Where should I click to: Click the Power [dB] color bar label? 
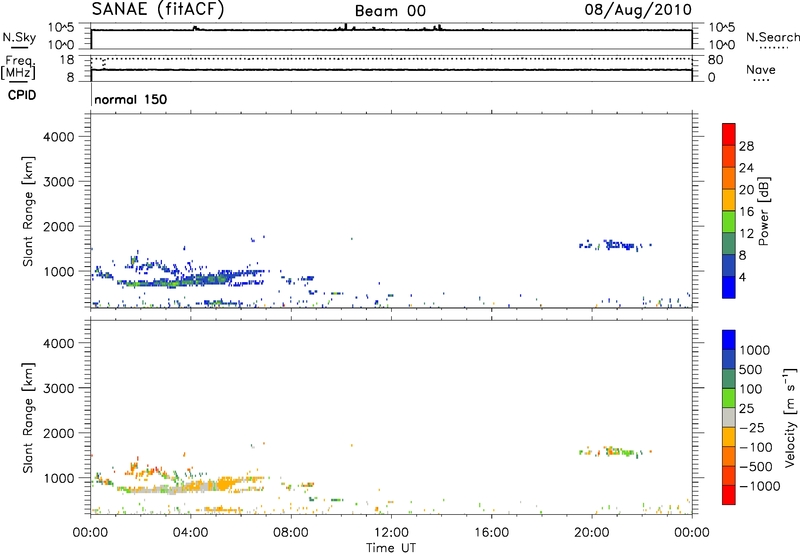763,211
